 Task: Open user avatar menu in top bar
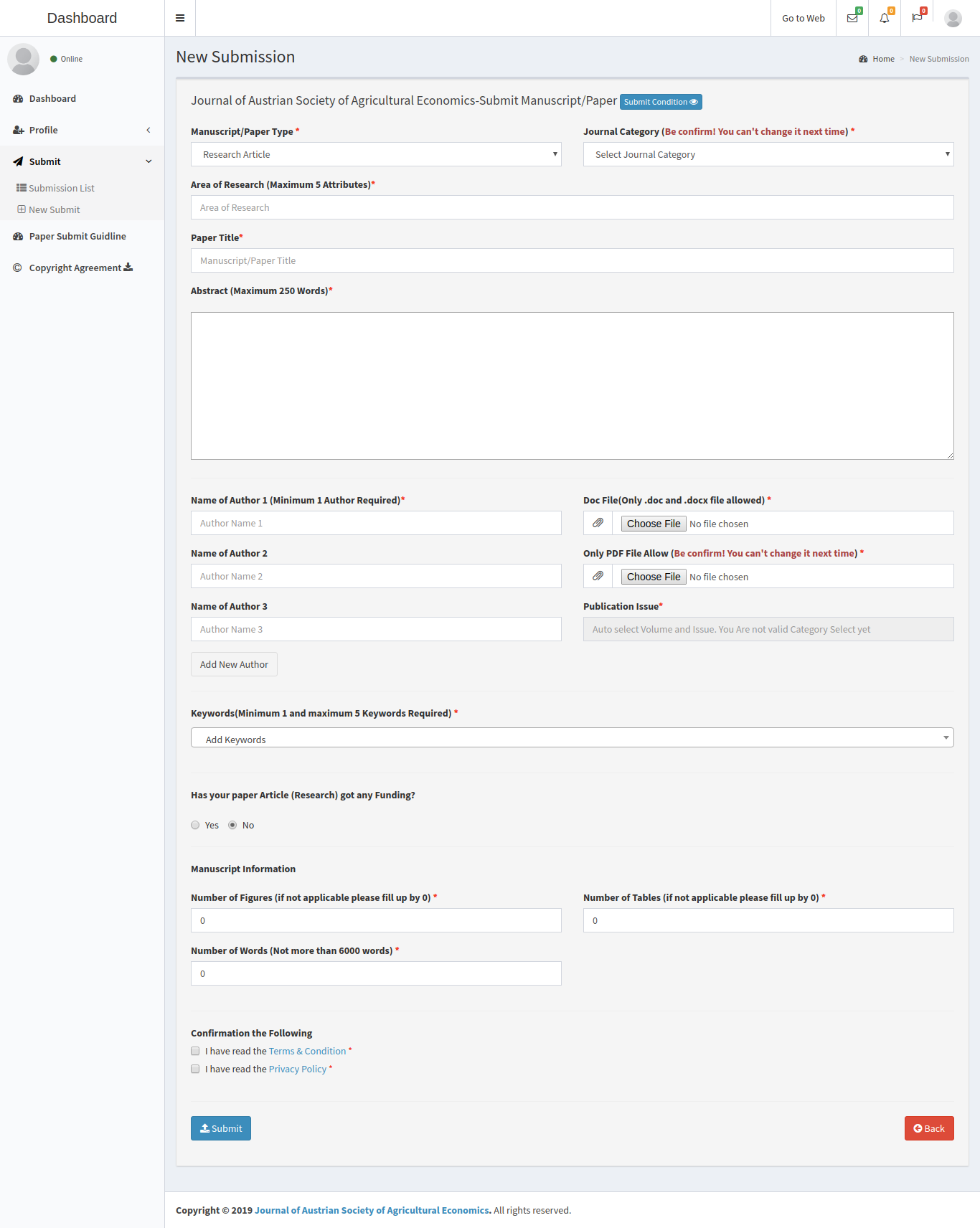(x=953, y=18)
